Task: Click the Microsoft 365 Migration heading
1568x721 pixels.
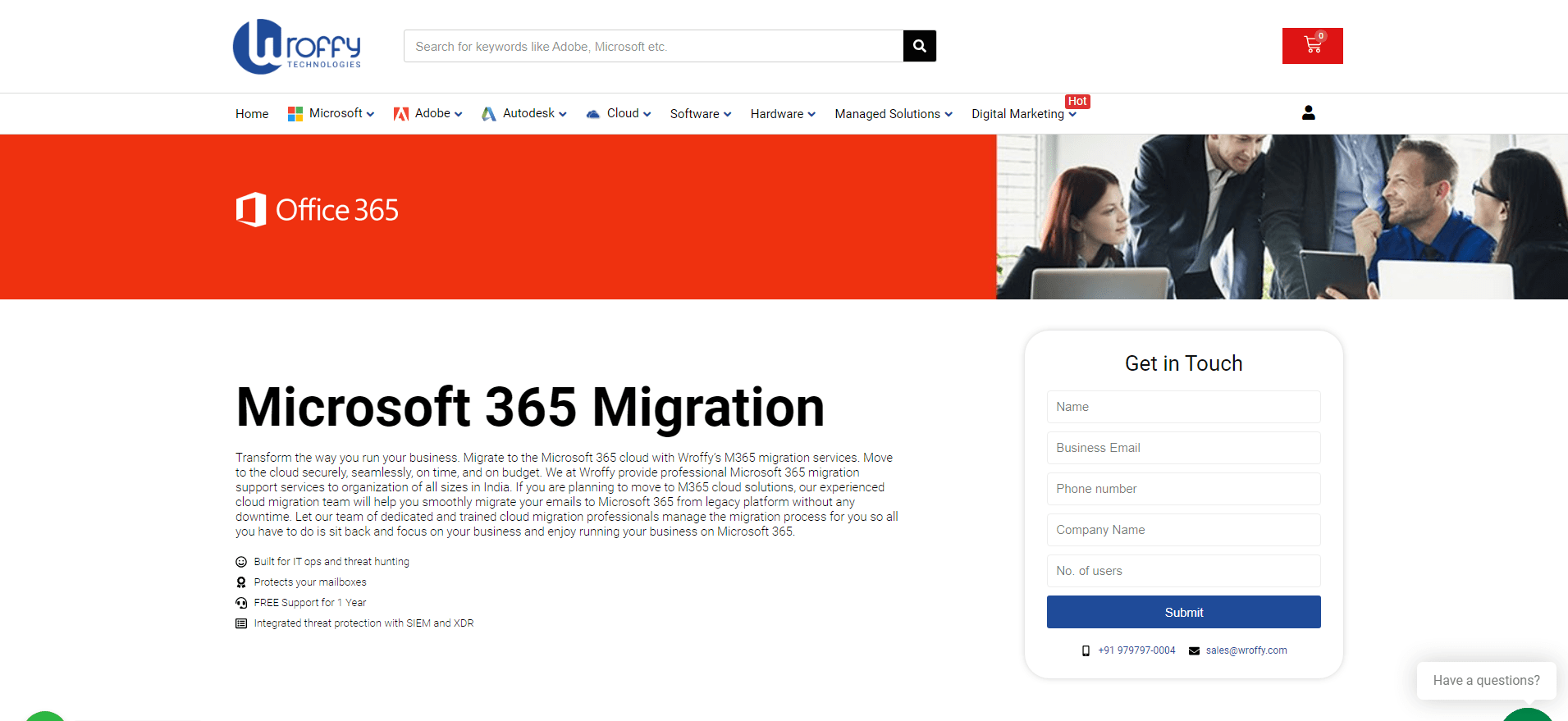Action: pyautogui.click(x=530, y=407)
